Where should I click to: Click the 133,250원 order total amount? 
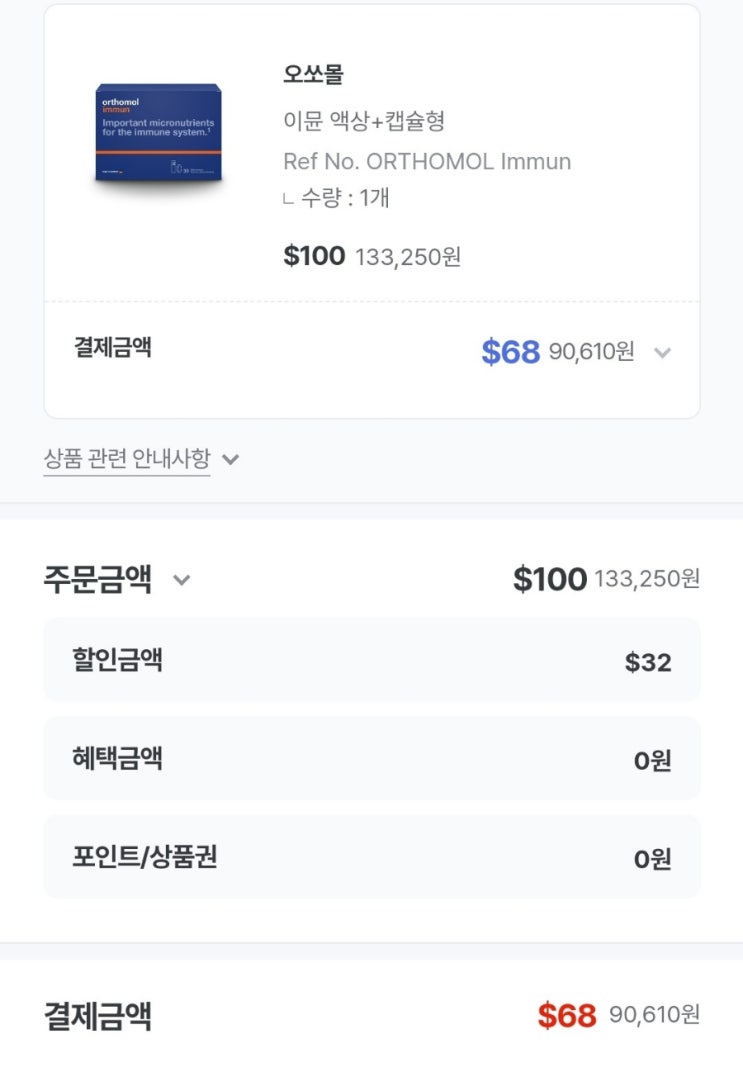[647, 579]
